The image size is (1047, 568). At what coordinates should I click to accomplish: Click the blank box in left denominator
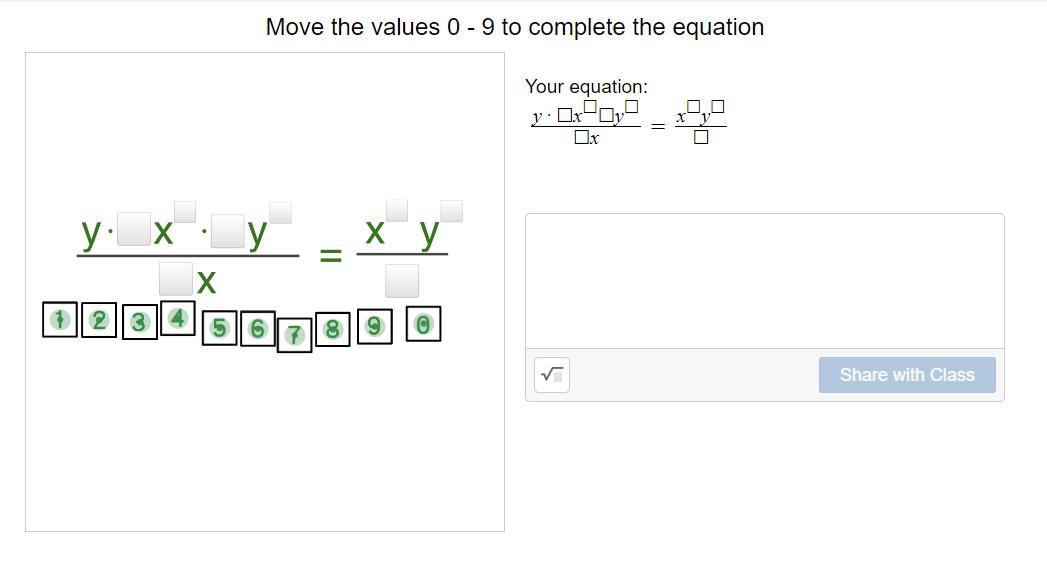176,279
